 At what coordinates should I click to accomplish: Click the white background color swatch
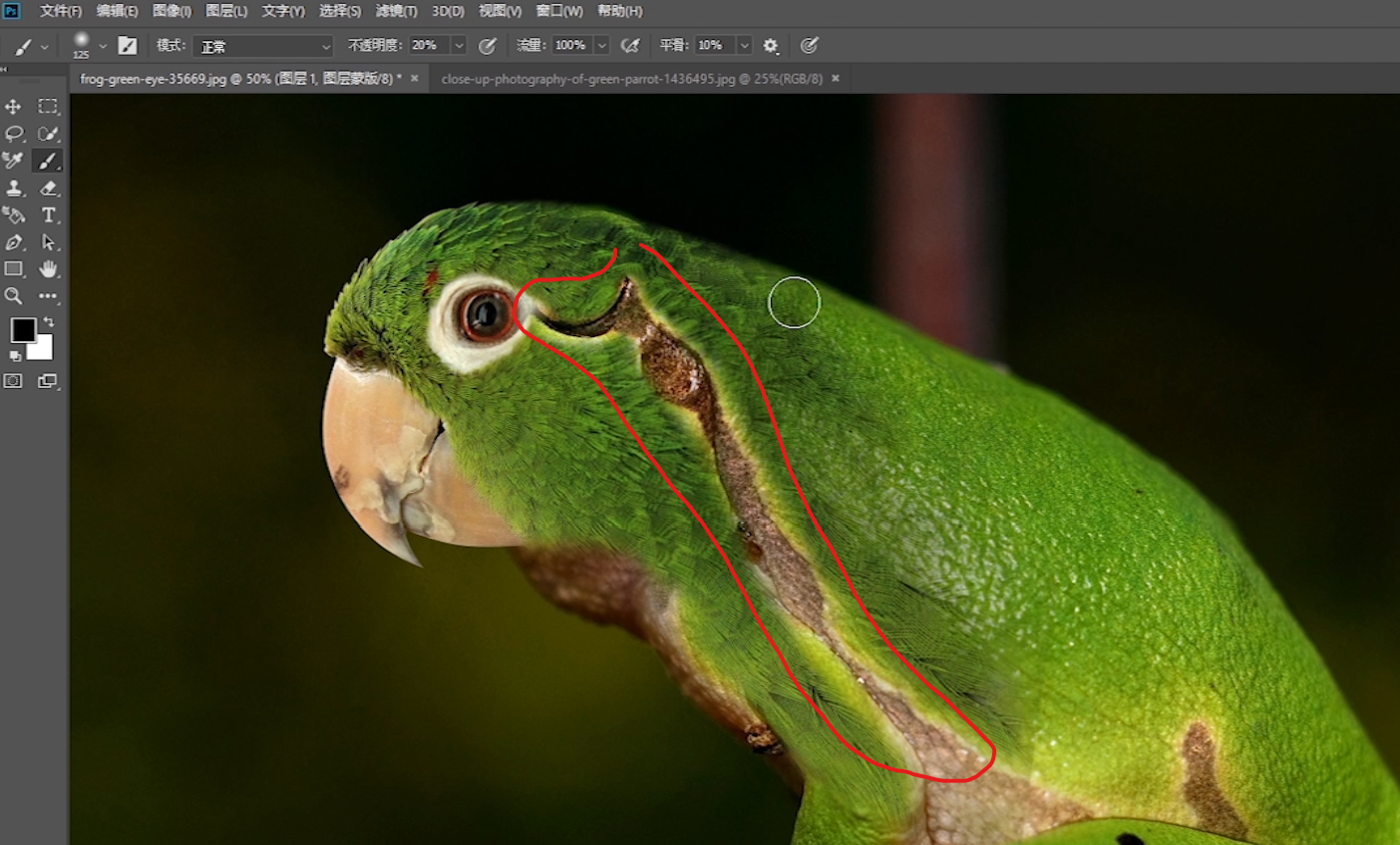[41, 349]
